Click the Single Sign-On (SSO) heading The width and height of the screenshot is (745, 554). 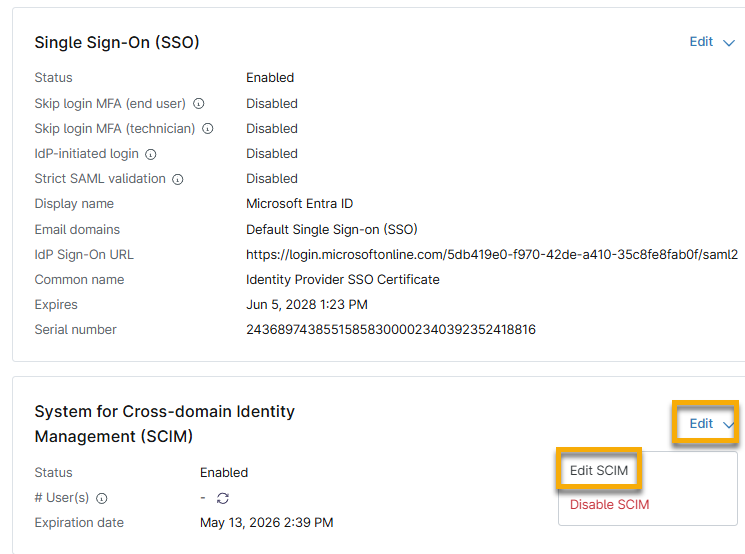point(117,42)
